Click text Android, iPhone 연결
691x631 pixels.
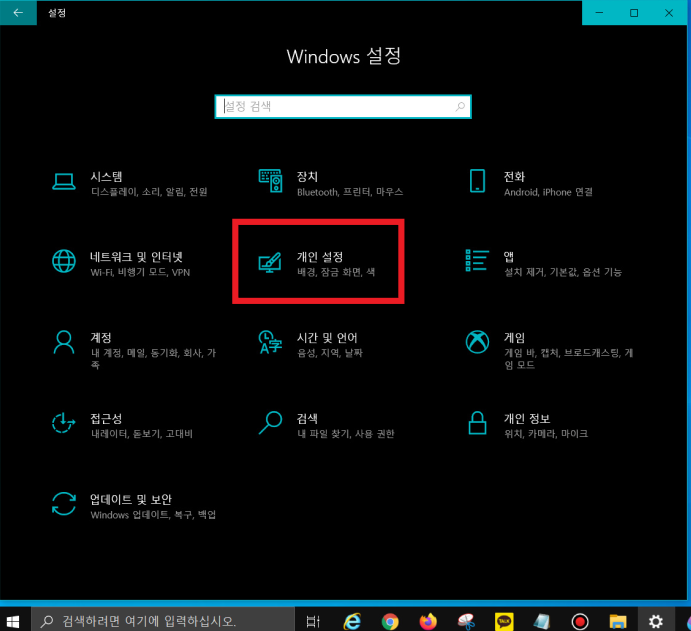point(548,192)
